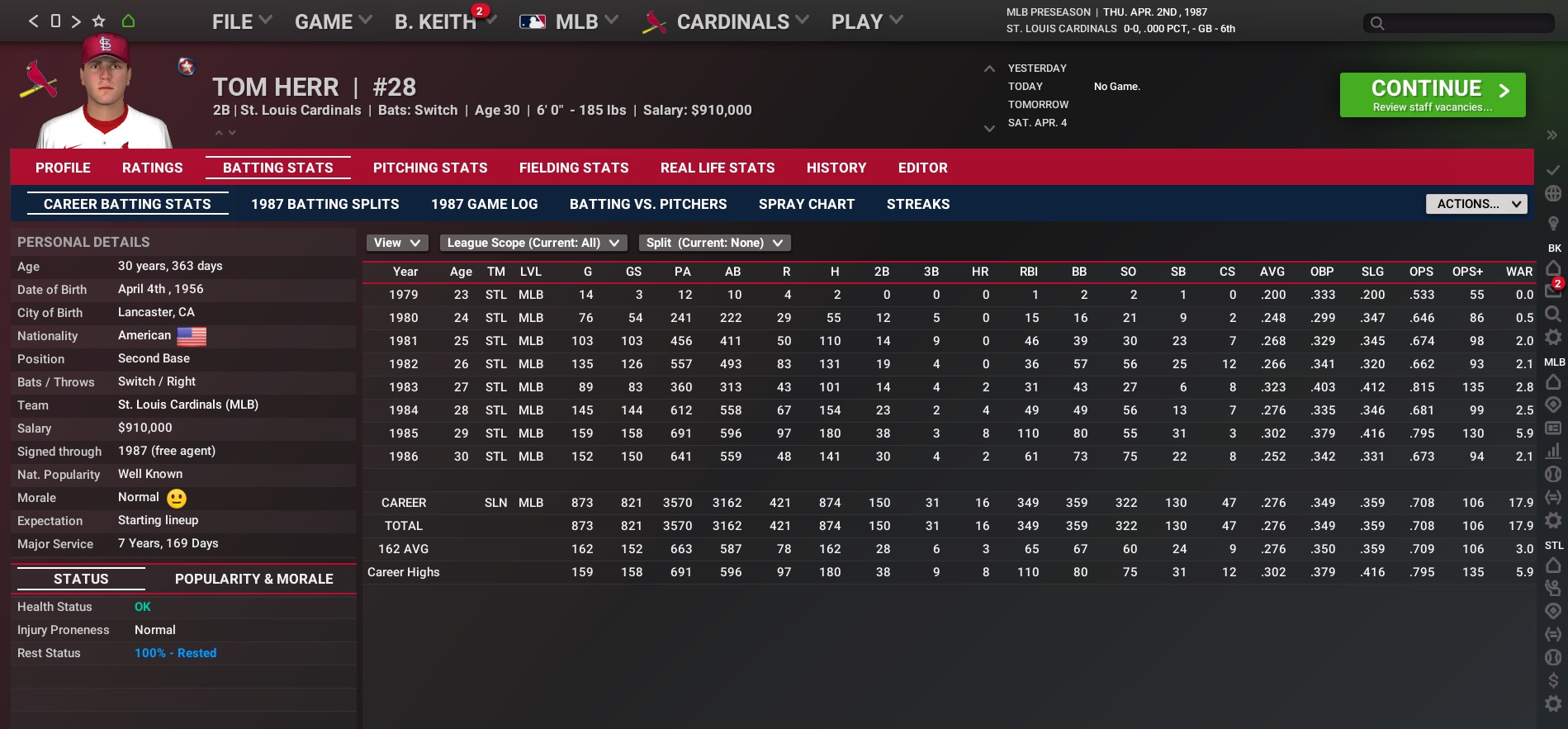
Task: Go back with the left arrow icon
Action: 34,21
